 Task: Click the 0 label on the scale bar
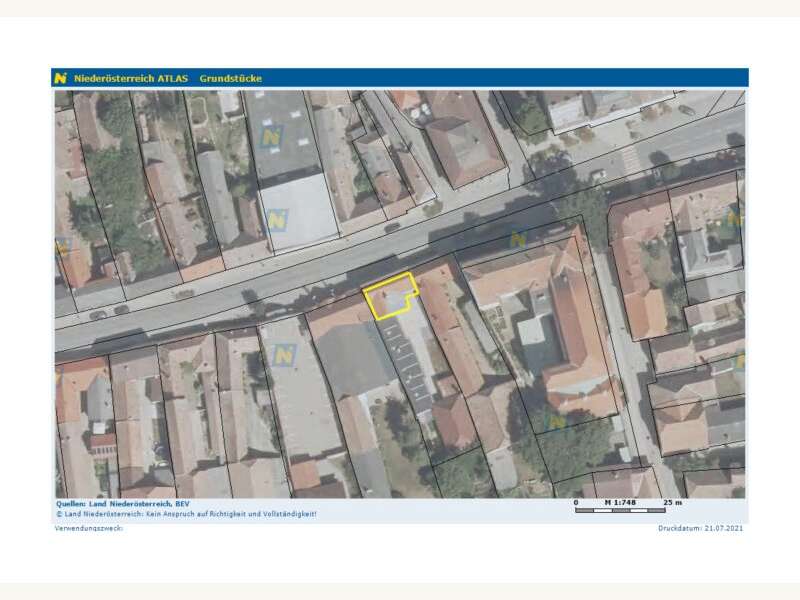(x=577, y=502)
